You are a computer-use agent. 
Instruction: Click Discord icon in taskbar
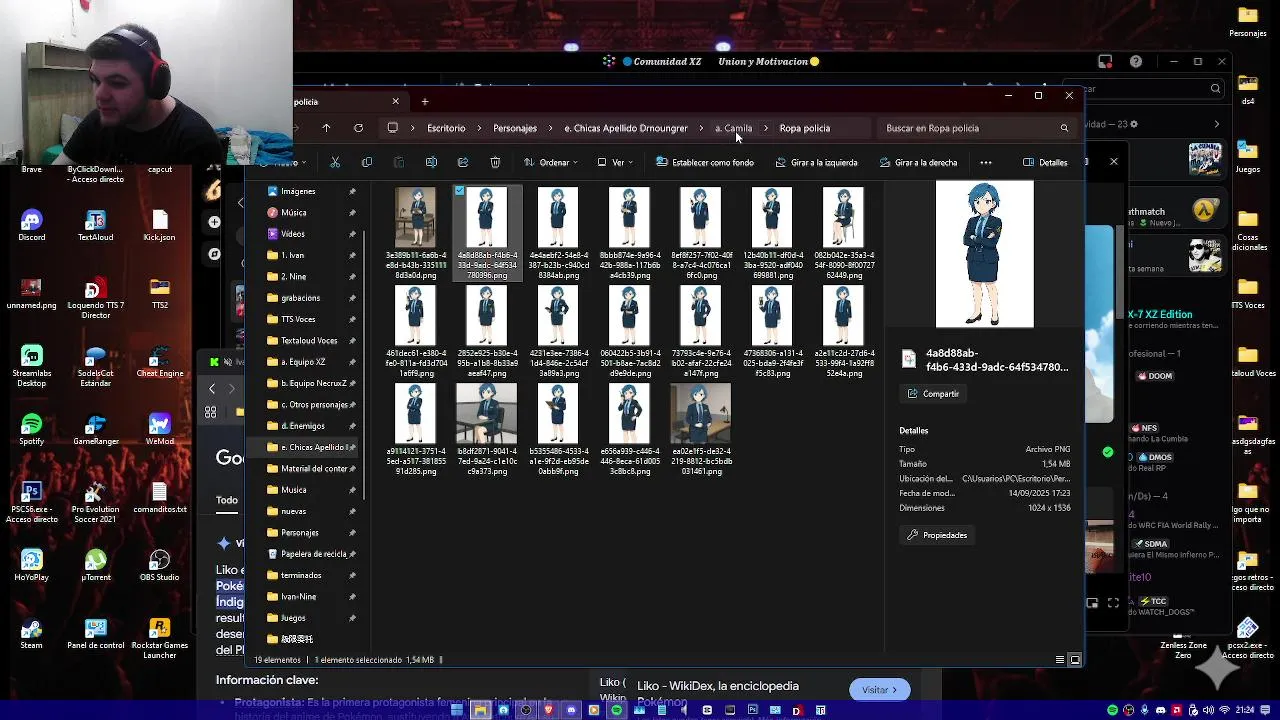tap(571, 710)
